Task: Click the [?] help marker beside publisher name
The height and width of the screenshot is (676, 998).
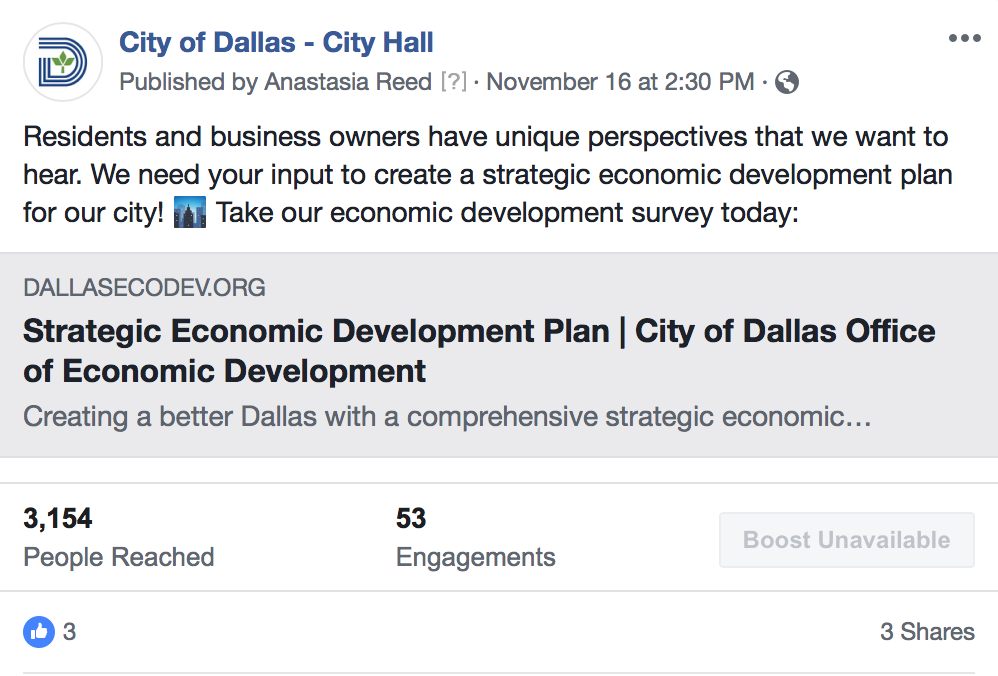Action: click(454, 82)
